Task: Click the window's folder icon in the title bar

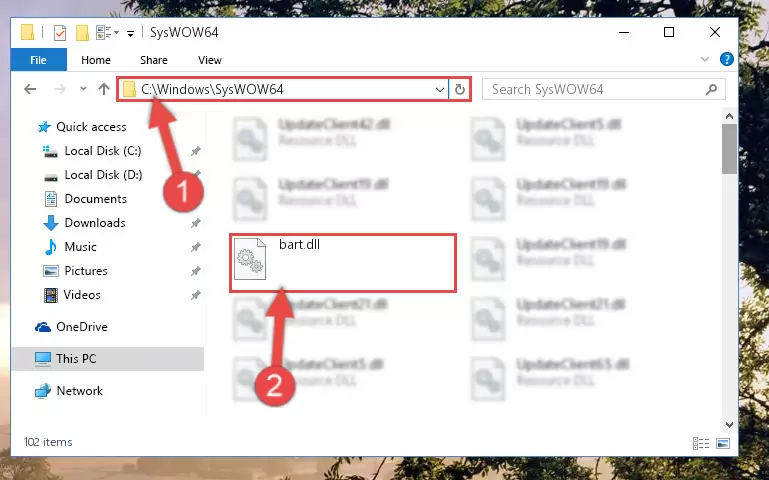Action: tap(27, 33)
